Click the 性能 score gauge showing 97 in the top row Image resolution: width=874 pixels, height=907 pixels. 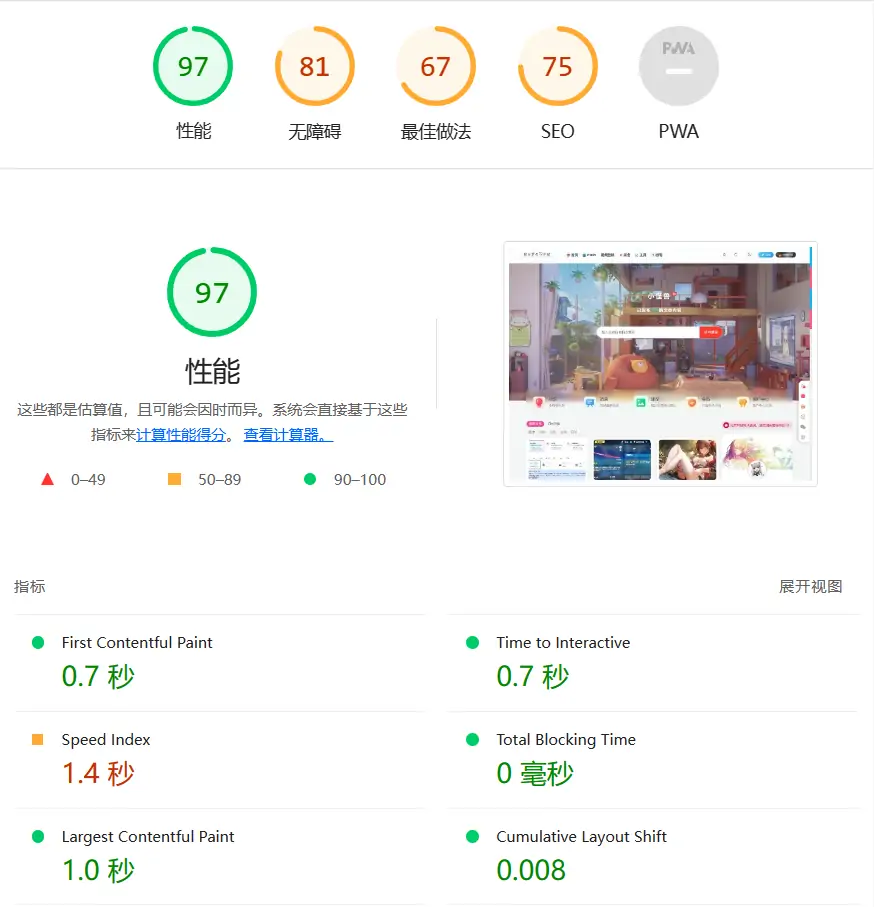tap(193, 67)
